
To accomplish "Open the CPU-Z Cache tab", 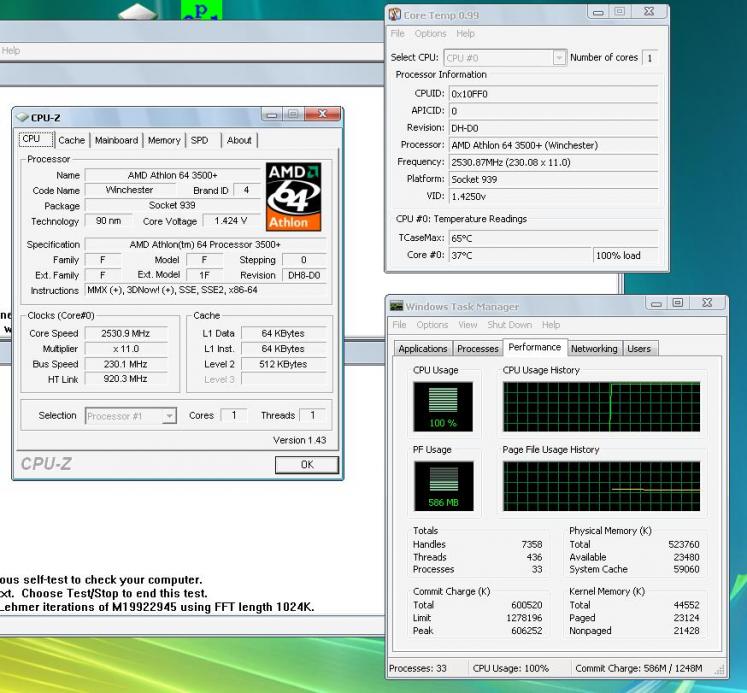I will click(71, 141).
